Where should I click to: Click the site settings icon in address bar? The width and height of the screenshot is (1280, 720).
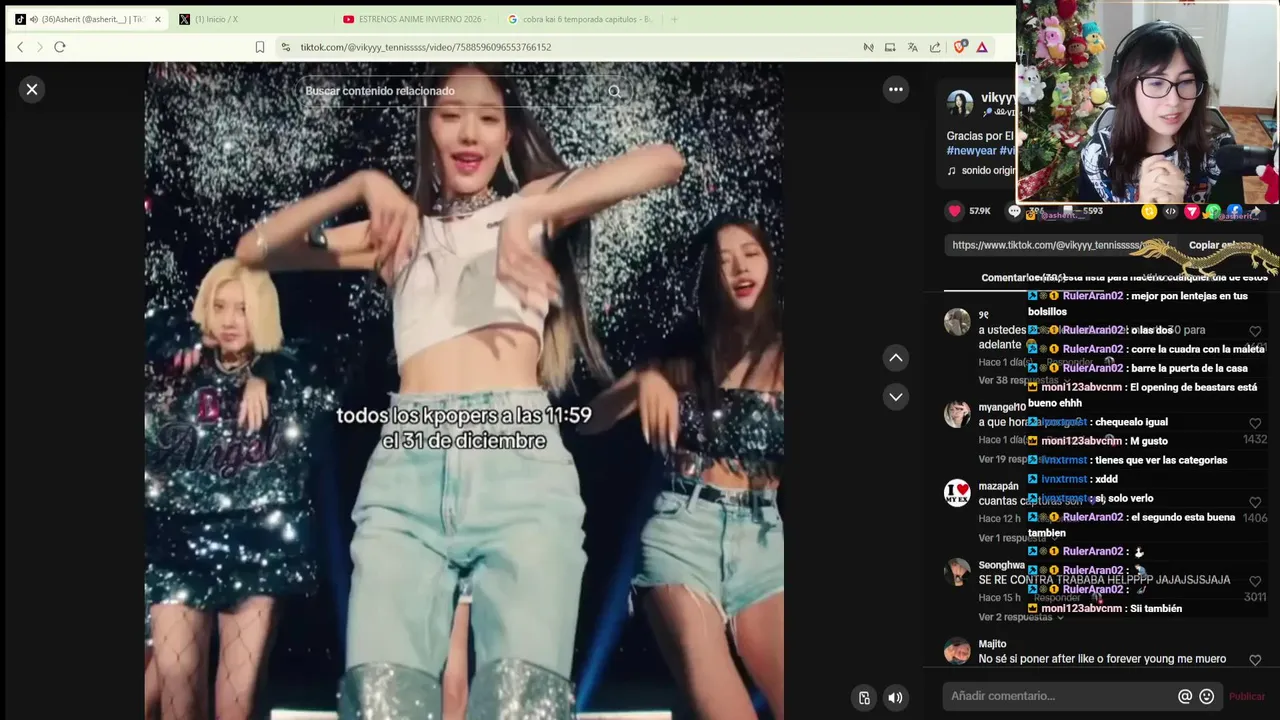tap(286, 47)
